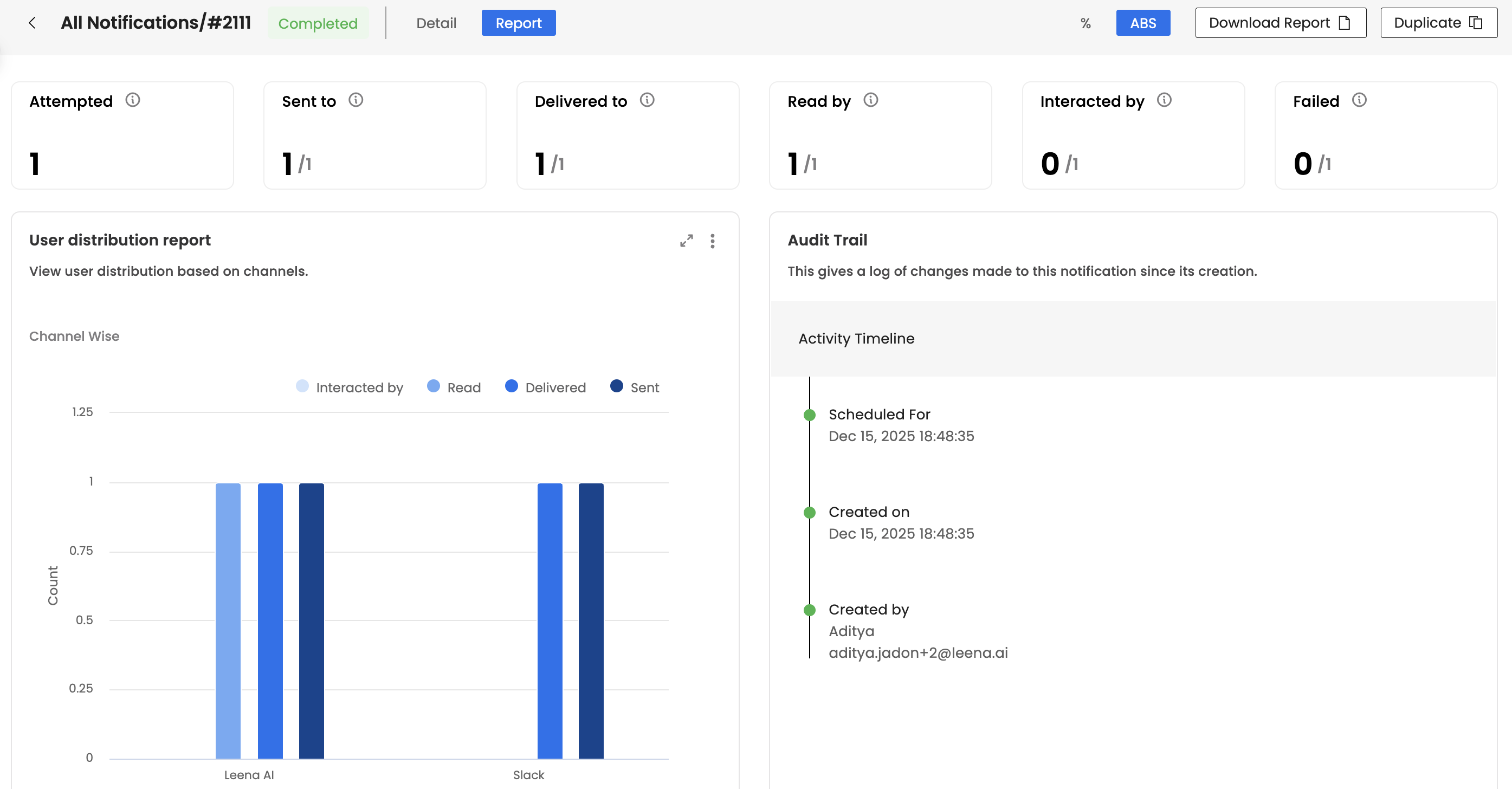Screen dimensions: 1512x789
Task: Click the Sent legend color dot
Action: (616, 386)
